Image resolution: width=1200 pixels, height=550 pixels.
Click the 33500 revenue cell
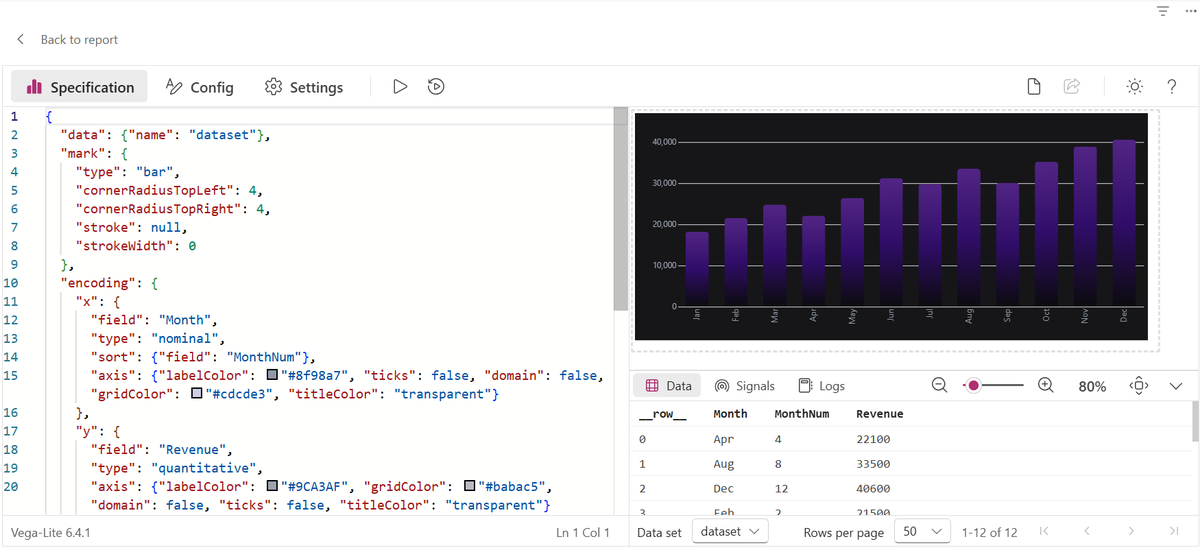coord(873,464)
